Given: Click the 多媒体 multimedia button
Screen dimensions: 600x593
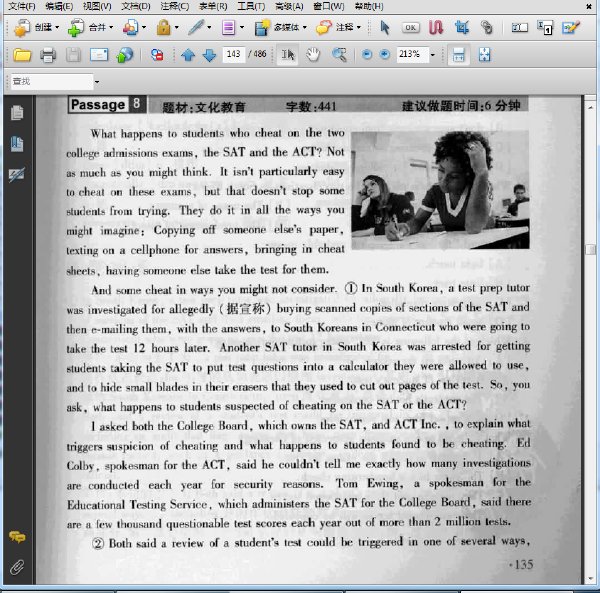Looking at the screenshot, I should [x=277, y=28].
